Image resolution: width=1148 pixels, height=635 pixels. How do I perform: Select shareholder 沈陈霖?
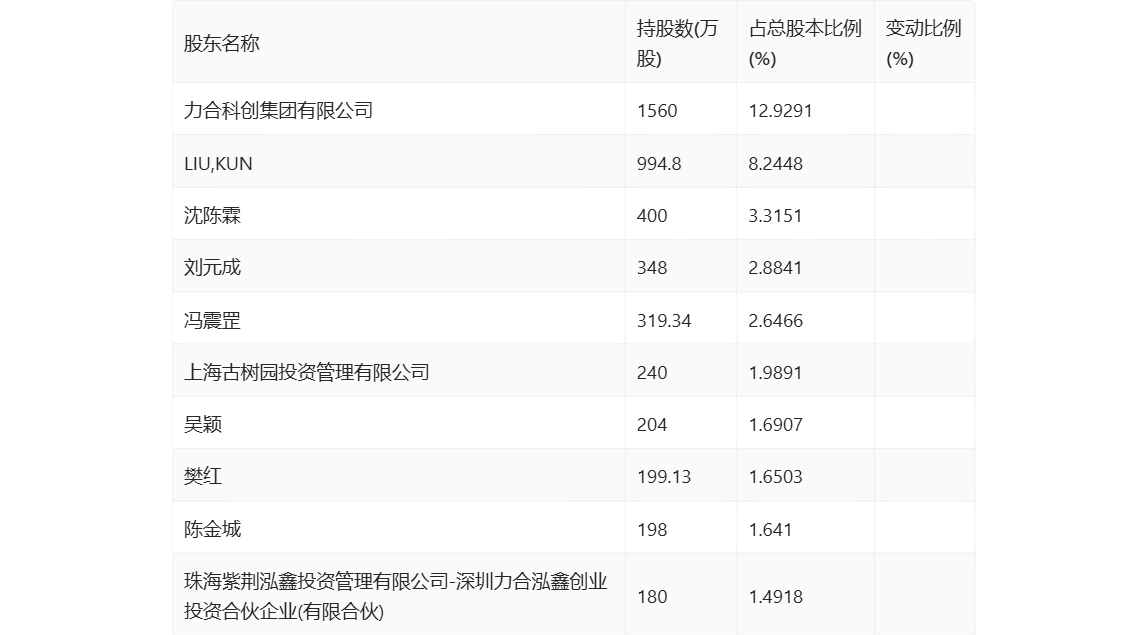[x=212, y=215]
